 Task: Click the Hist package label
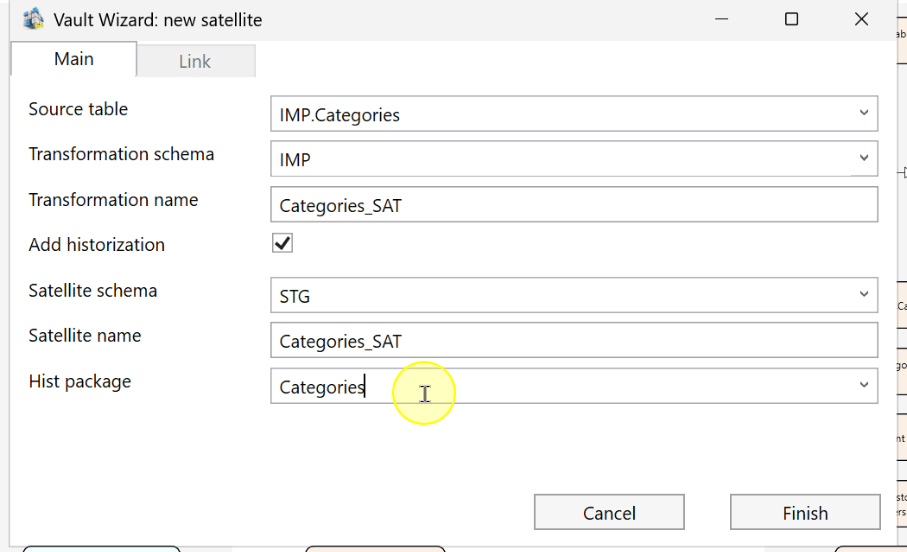80,381
